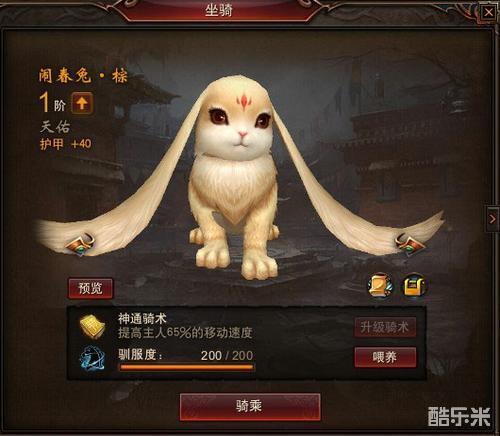Image resolution: width=500 pixels, height=436 pixels.
Task: Click the 200 / 200 tameness value
Action: (227, 355)
